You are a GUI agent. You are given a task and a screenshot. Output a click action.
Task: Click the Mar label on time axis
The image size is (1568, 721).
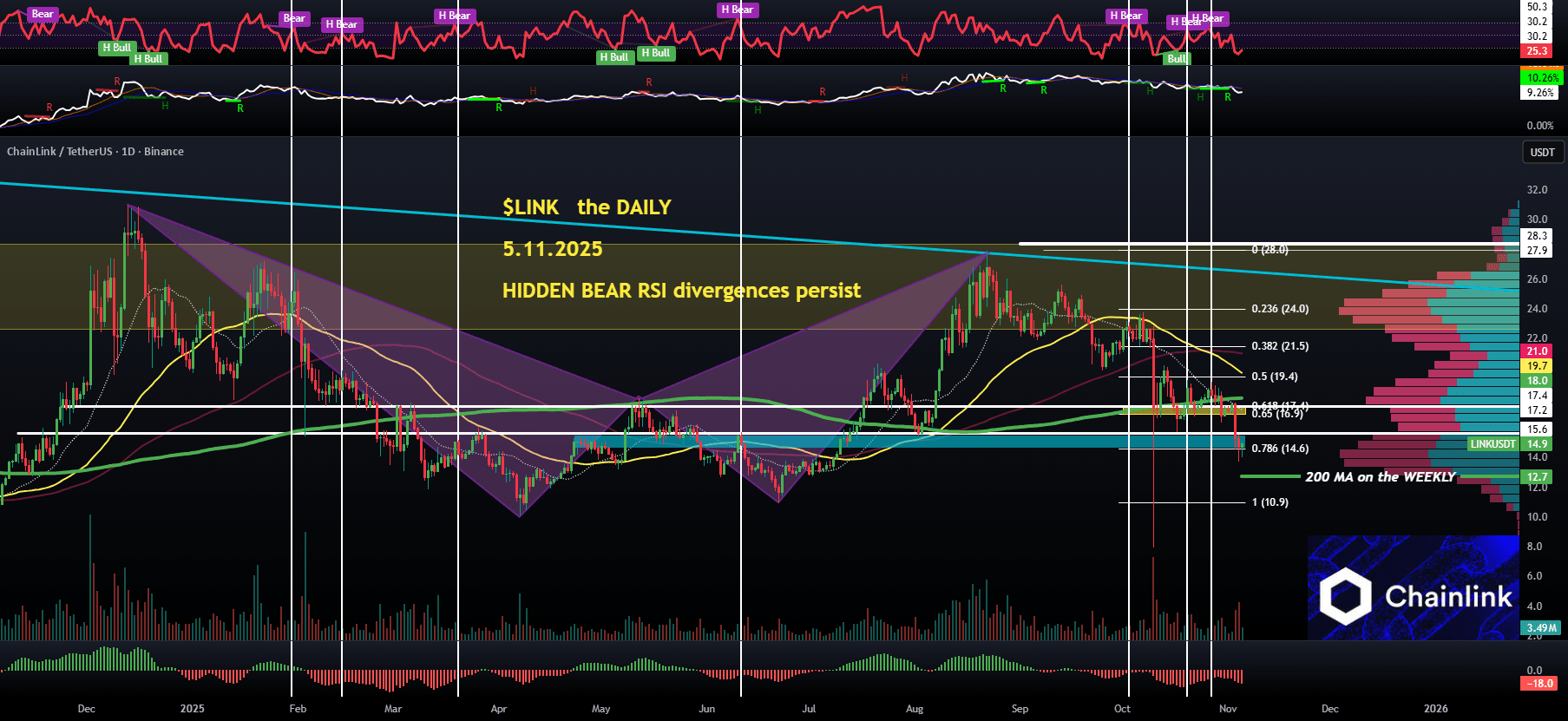tap(393, 709)
